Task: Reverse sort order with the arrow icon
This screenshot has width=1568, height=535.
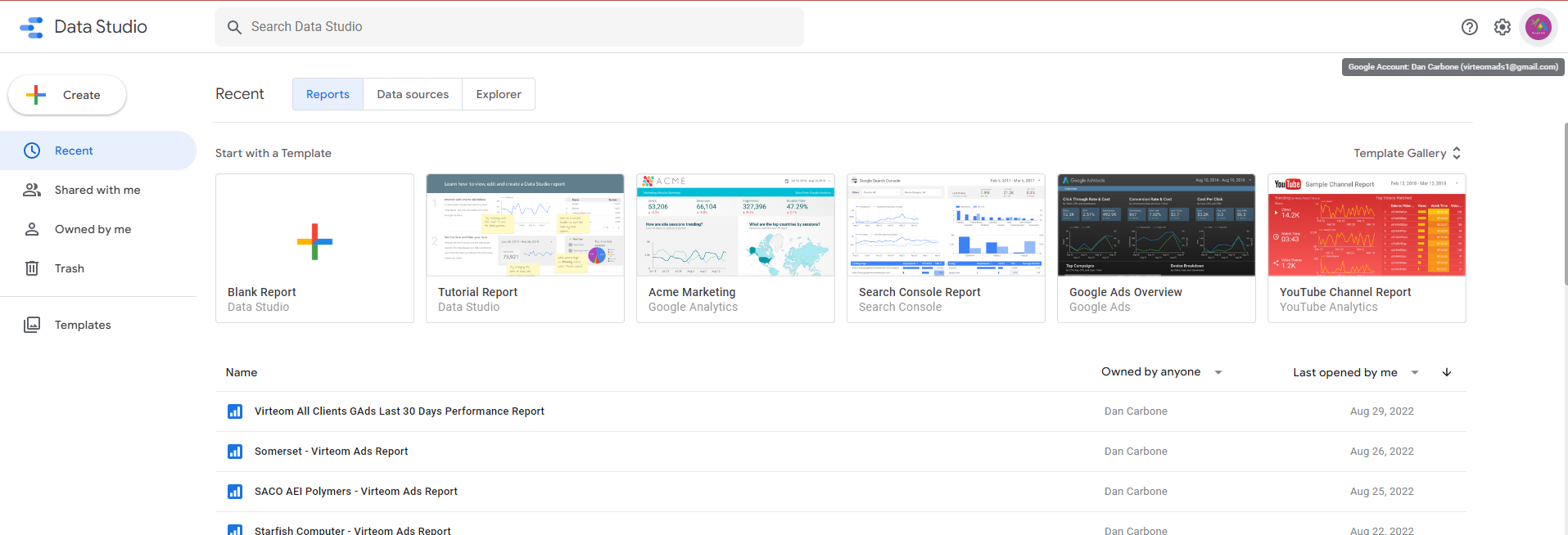Action: (x=1447, y=372)
